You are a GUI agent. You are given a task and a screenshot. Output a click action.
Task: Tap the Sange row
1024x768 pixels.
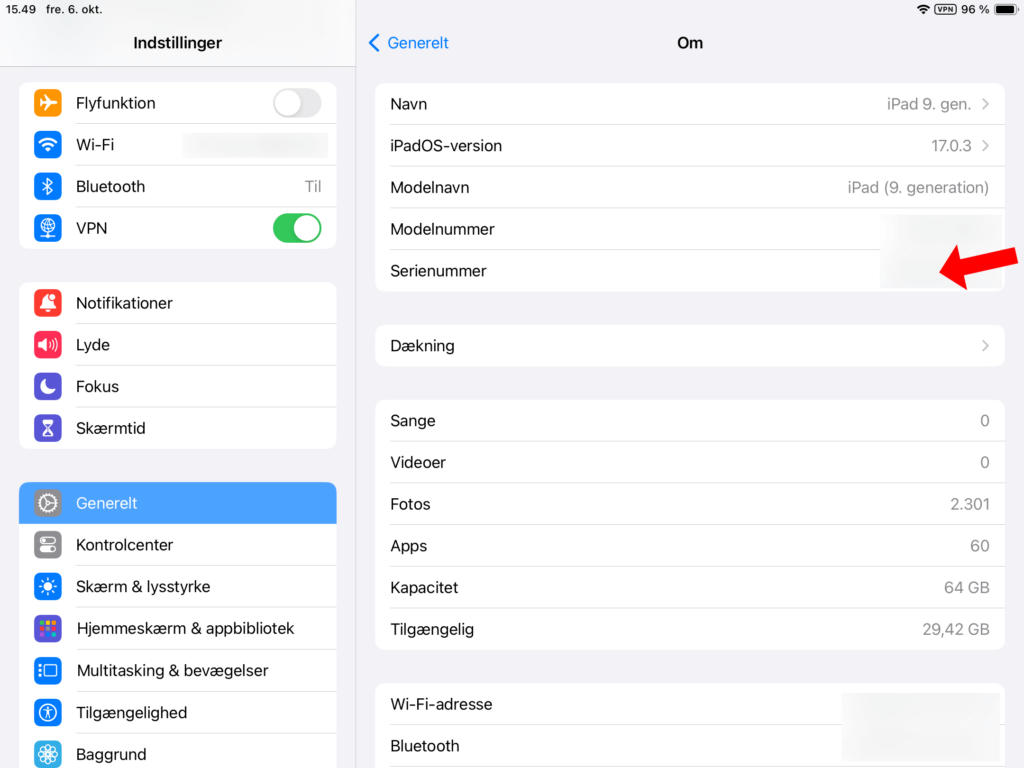pyautogui.click(x=690, y=421)
